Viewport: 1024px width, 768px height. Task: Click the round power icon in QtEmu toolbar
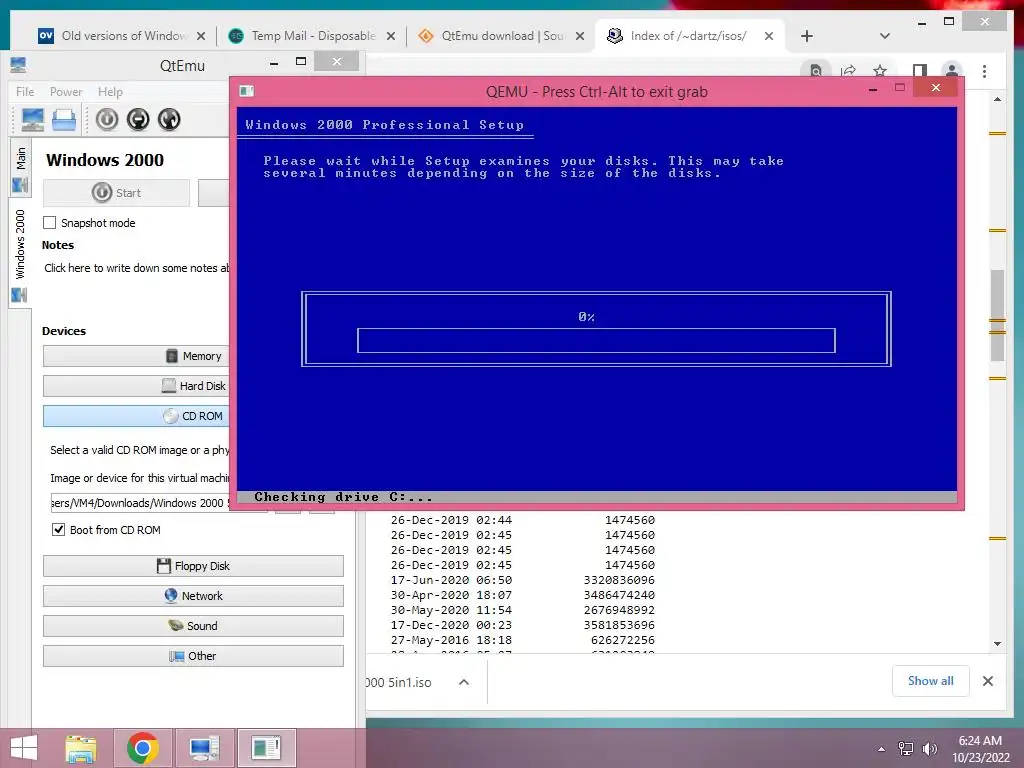[x=107, y=120]
